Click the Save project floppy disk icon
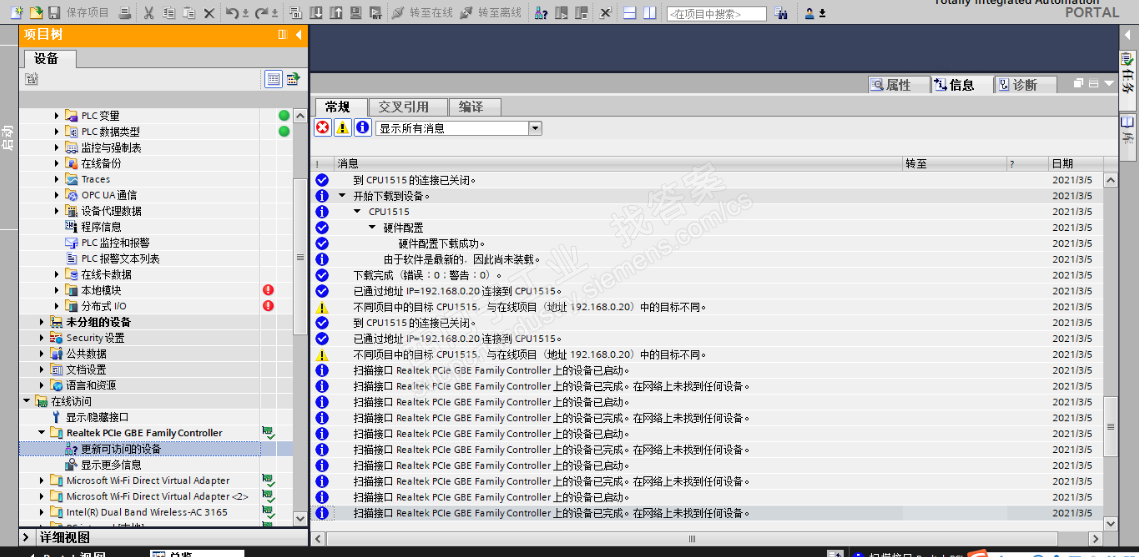Image resolution: width=1143 pixels, height=557 pixels. [54, 12]
